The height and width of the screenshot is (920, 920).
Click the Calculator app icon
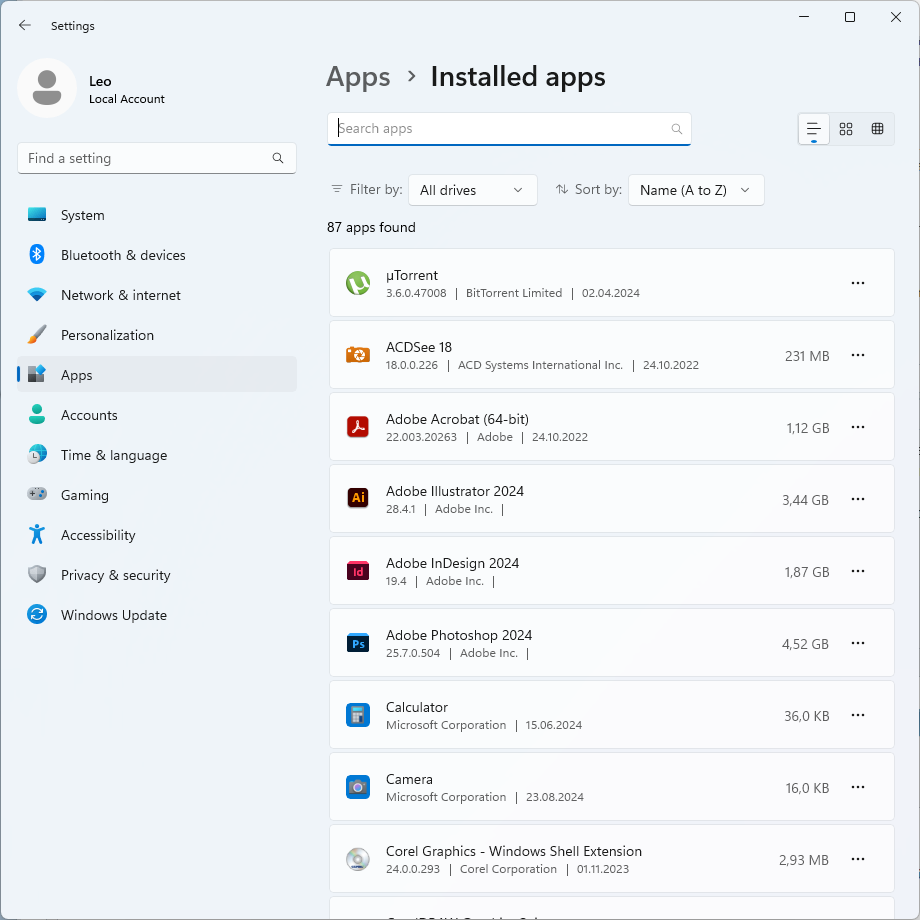(357, 715)
